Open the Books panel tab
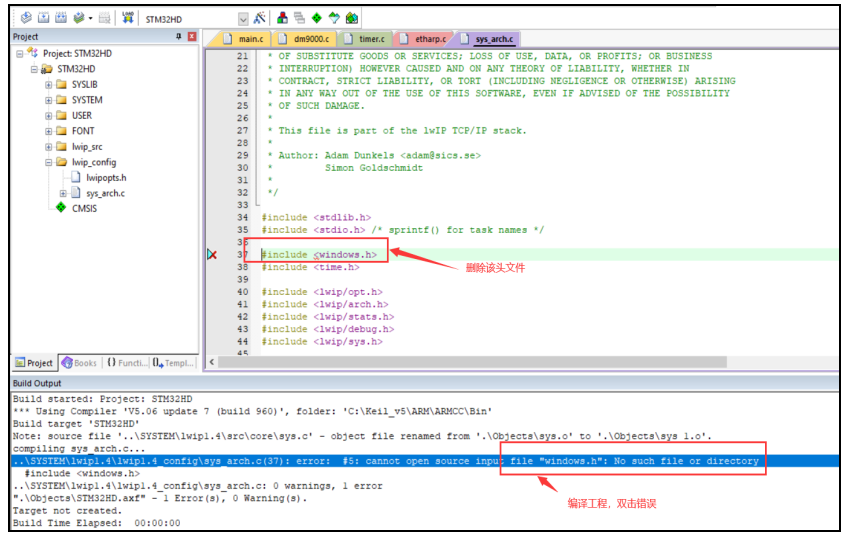Image resolution: width=852 pixels, height=535 pixels. [80, 363]
